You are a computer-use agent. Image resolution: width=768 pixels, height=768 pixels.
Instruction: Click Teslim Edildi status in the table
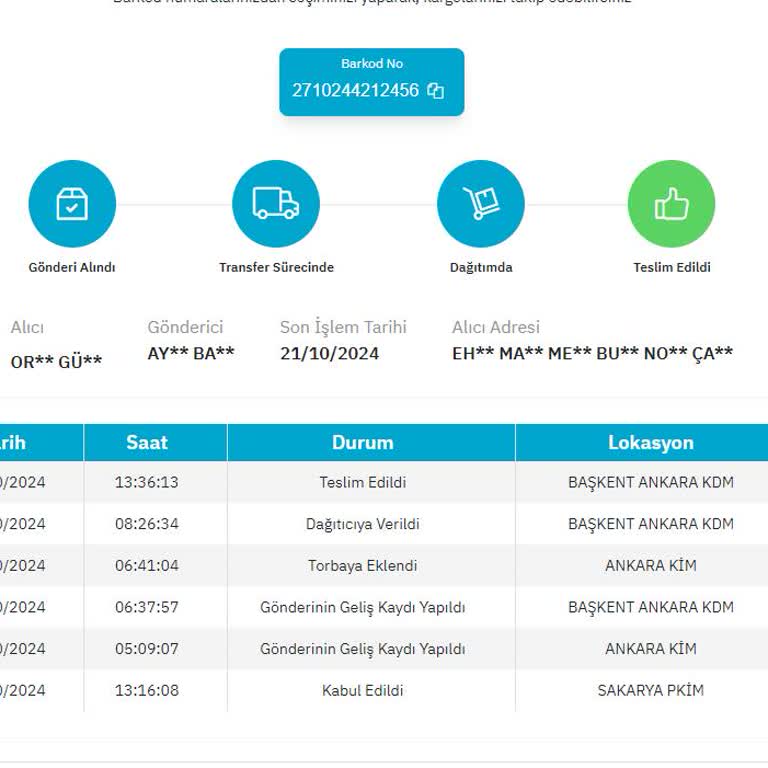pos(363,482)
